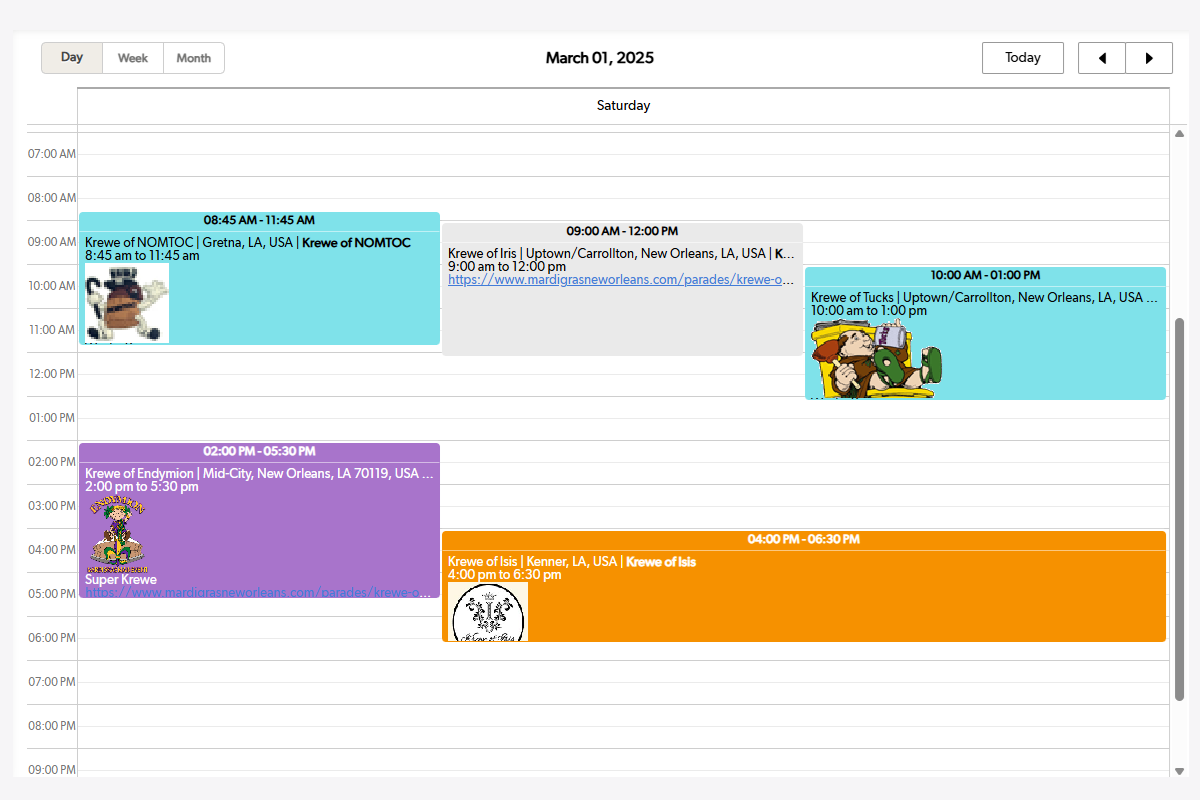This screenshot has width=1200, height=800.
Task: Click the scrollbar up arrow
Action: 1179,134
